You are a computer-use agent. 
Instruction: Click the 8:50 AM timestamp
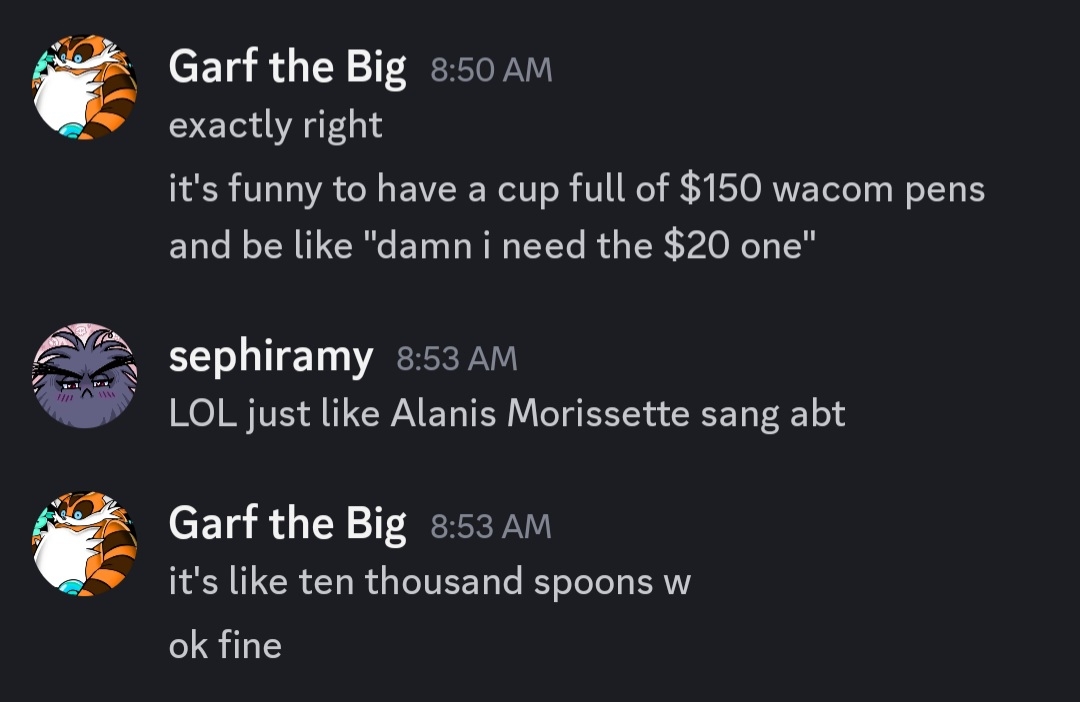coord(490,70)
